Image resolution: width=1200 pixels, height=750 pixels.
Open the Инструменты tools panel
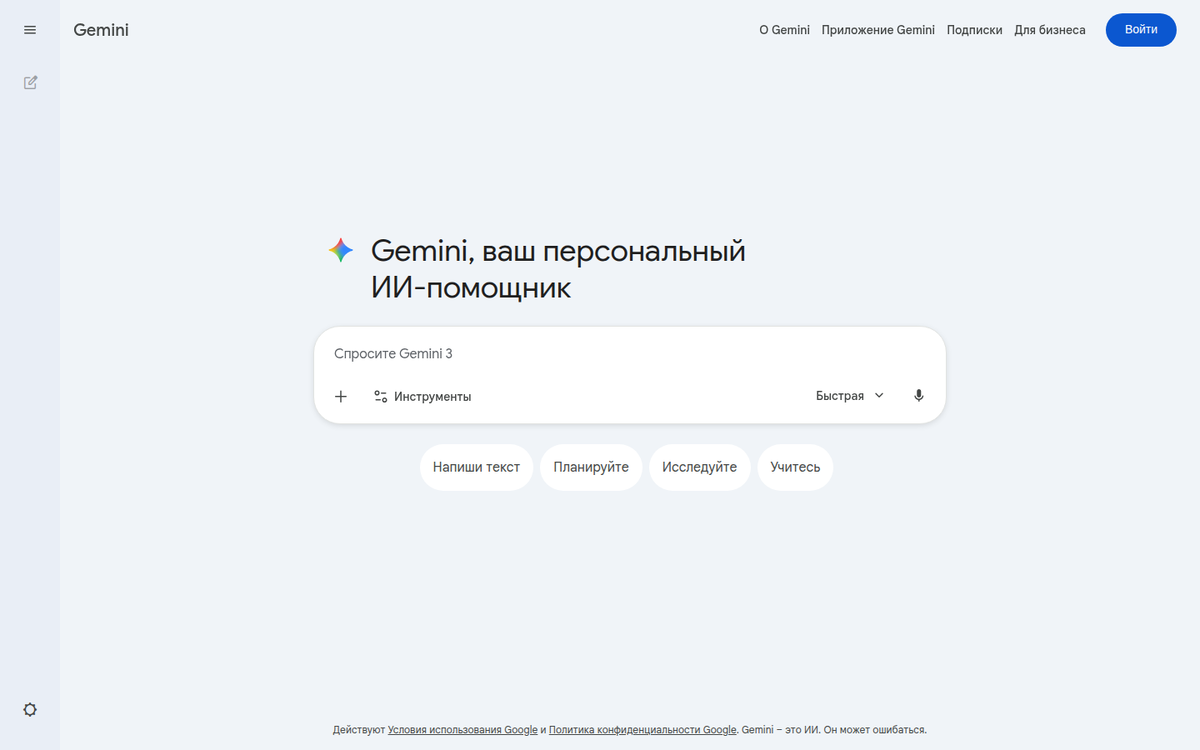click(x=422, y=396)
